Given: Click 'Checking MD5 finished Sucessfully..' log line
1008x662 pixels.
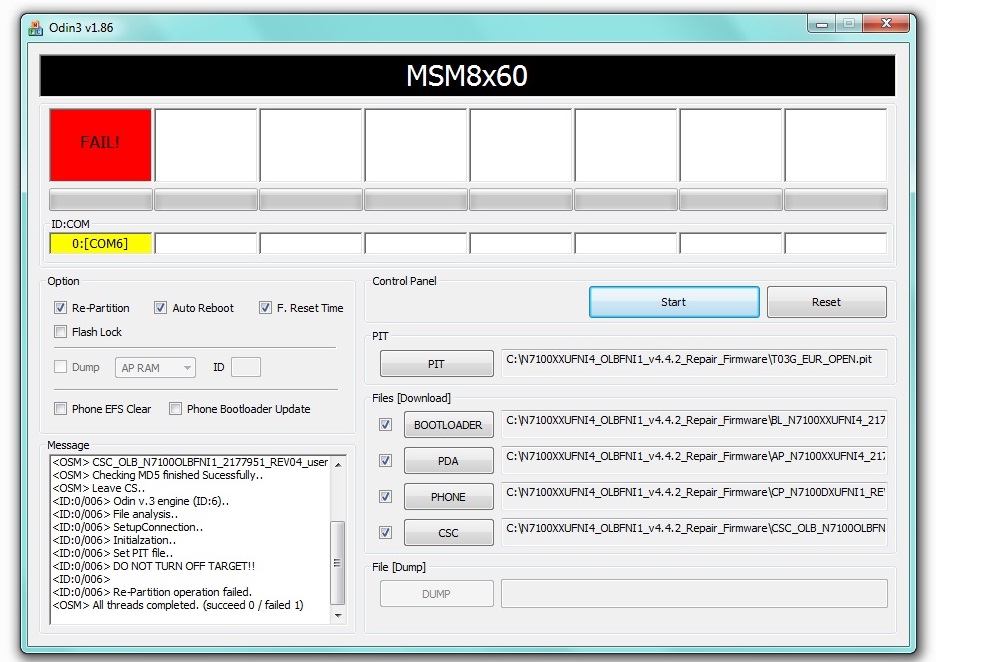Looking at the screenshot, I should click(158, 475).
